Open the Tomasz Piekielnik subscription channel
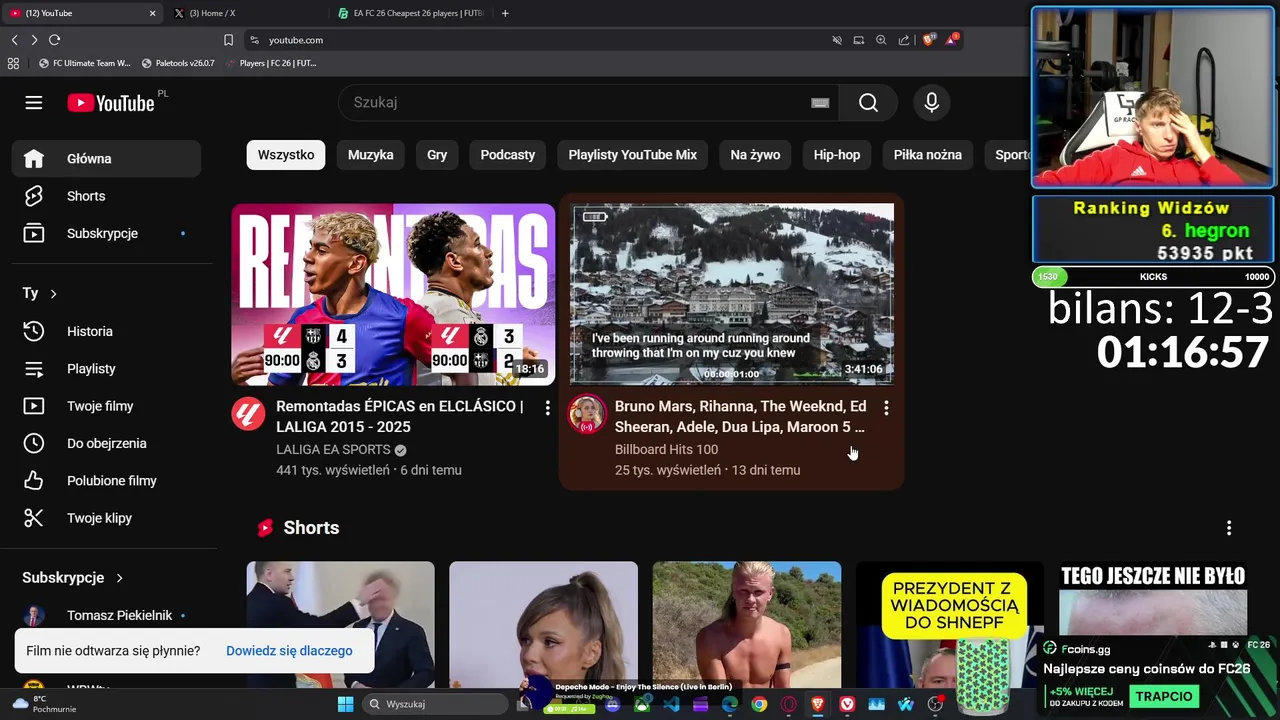The height and width of the screenshot is (720, 1280). tap(107, 615)
